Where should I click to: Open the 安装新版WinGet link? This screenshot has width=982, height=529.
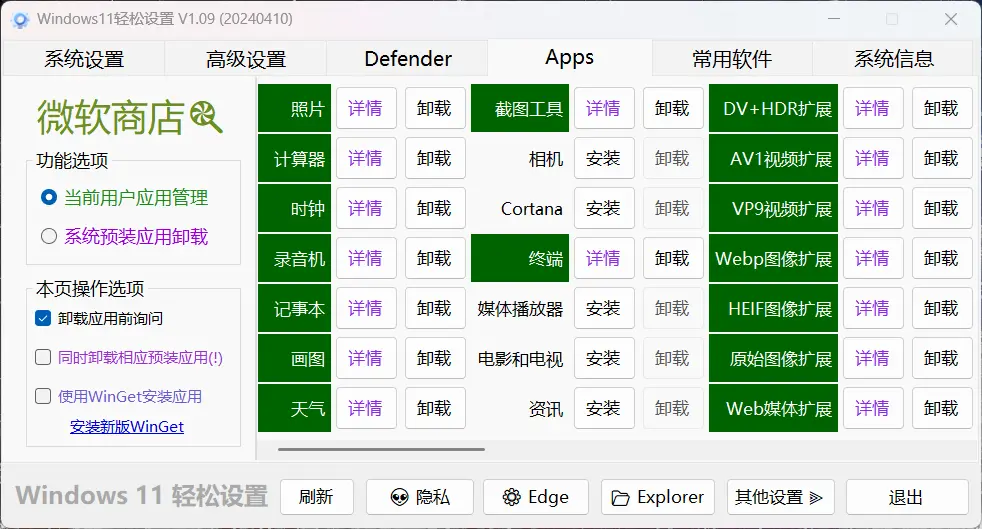point(127,427)
